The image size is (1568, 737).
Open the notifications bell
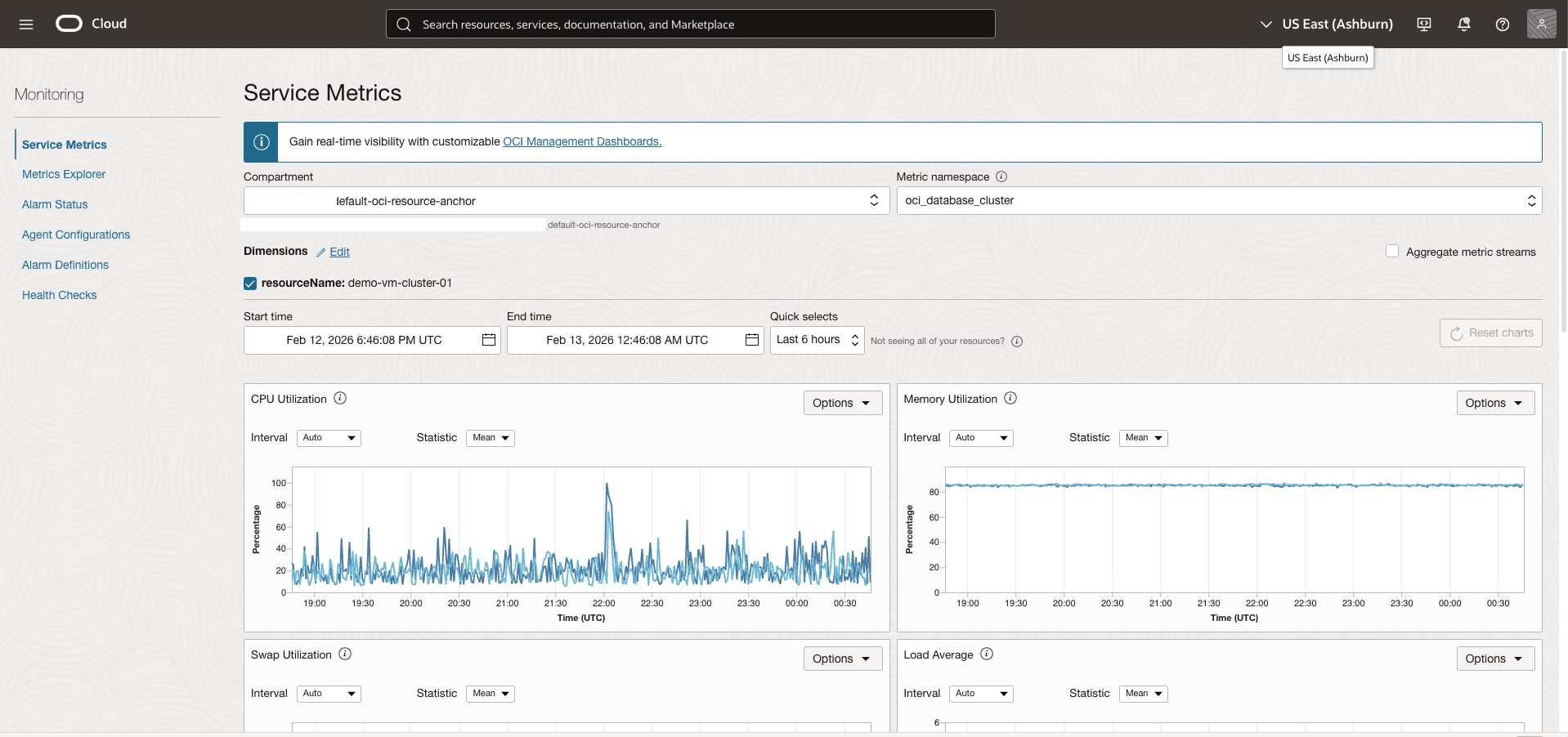[1464, 25]
